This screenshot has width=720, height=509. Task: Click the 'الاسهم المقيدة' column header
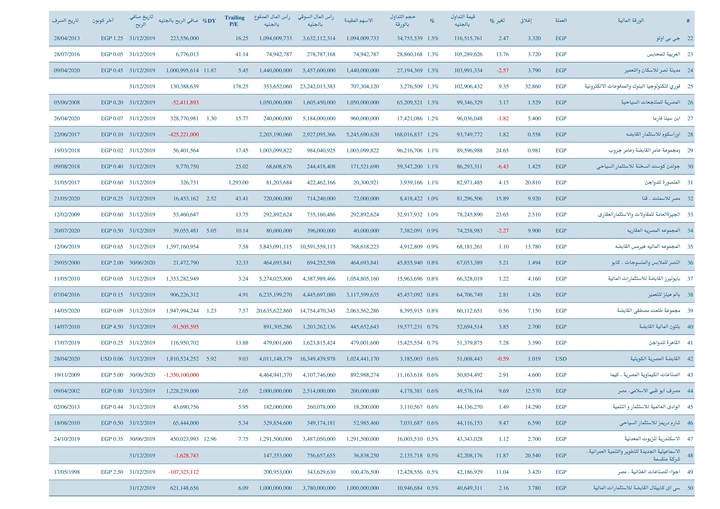[359, 21]
